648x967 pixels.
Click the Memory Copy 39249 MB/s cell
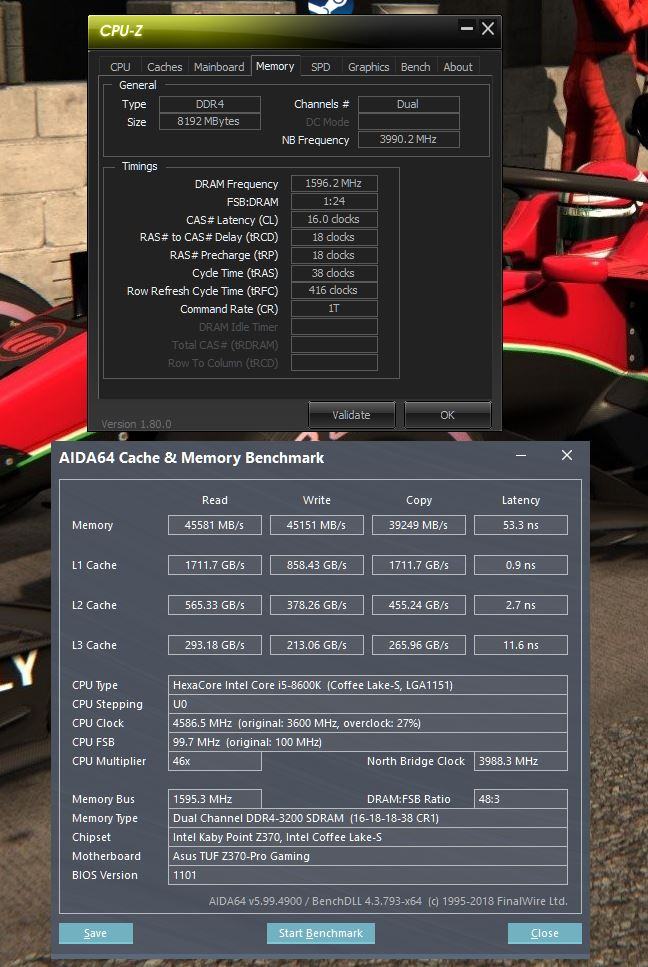[x=419, y=525]
